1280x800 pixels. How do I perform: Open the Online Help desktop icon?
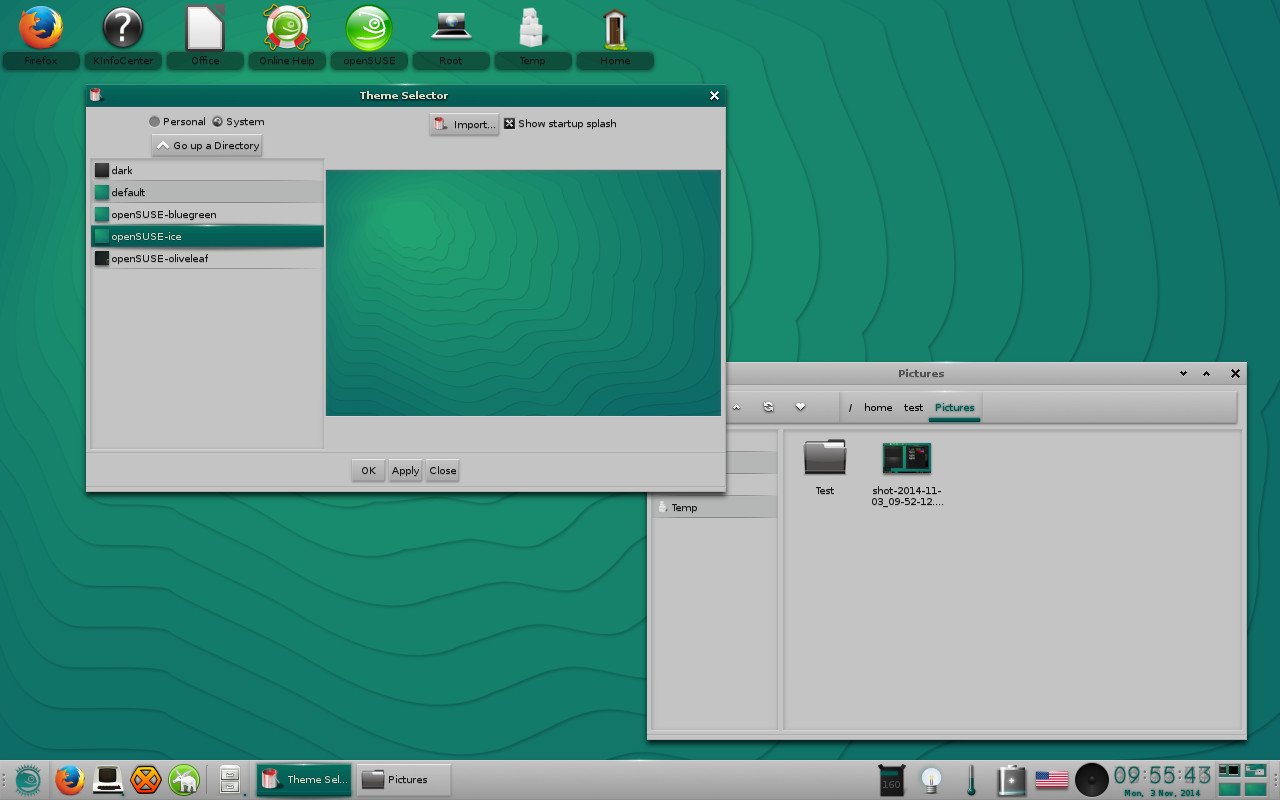coord(287,29)
